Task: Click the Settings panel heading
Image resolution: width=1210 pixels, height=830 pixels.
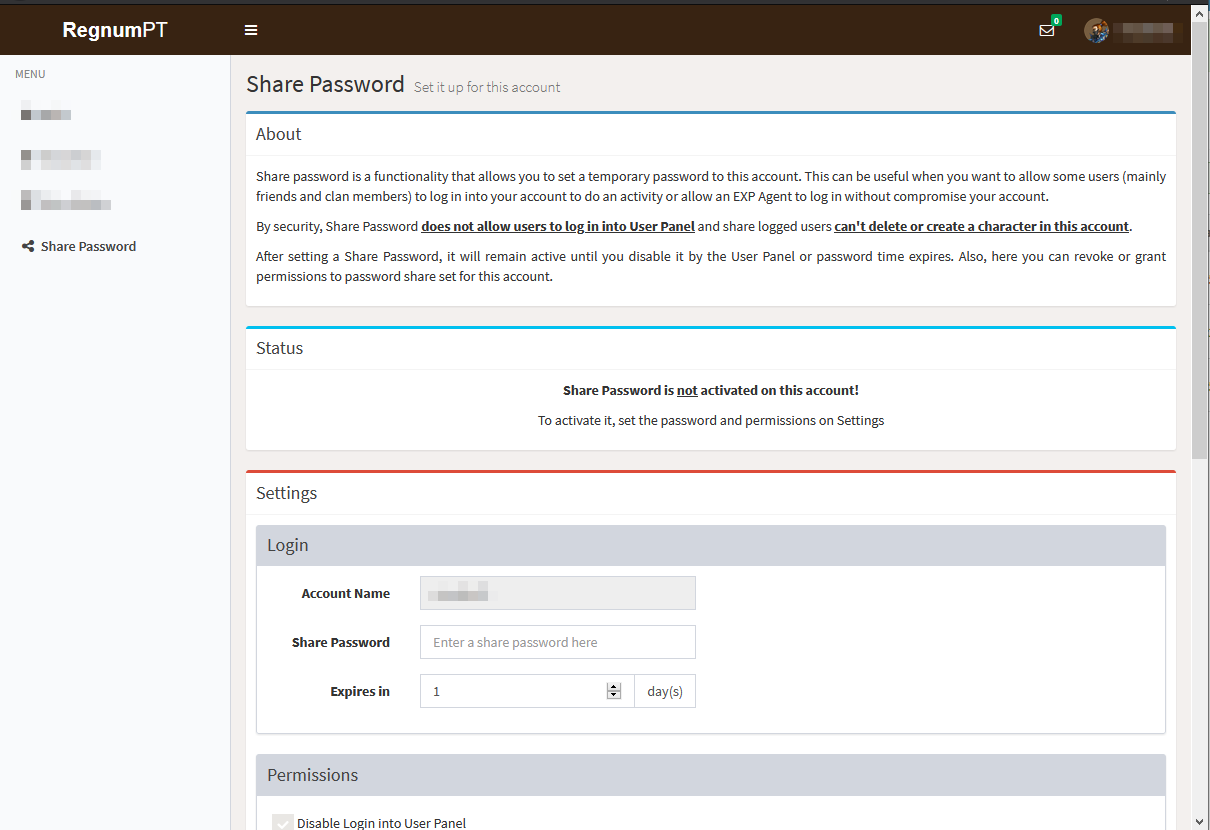Action: tap(286, 493)
